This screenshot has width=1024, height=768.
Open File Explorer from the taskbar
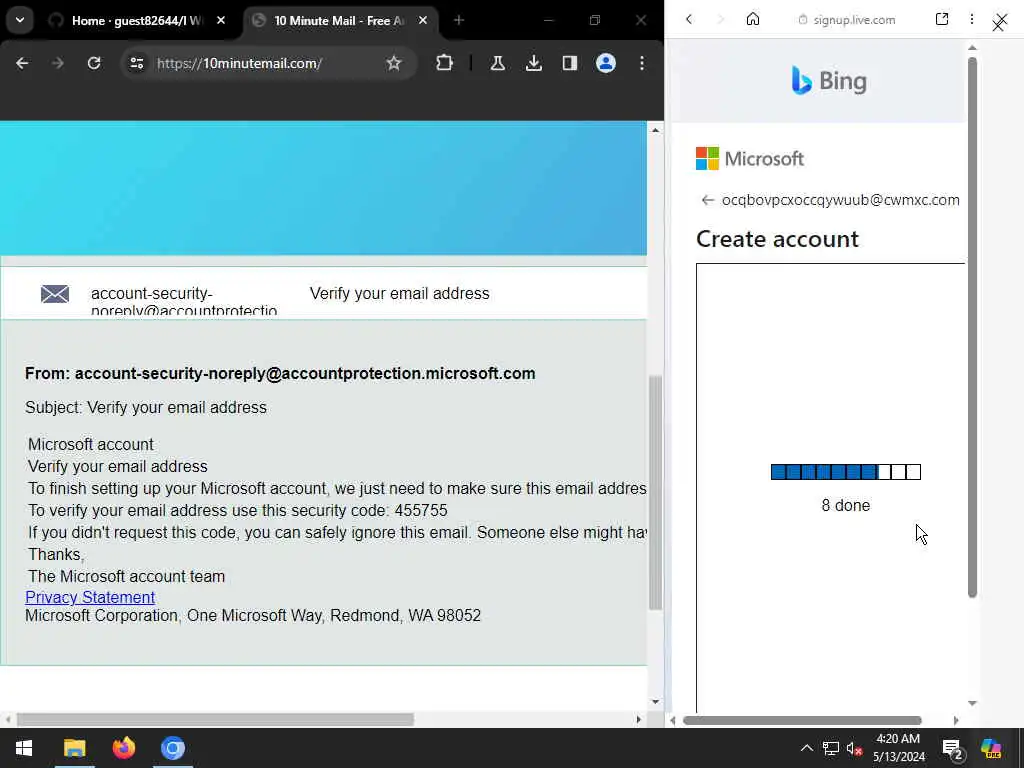[74, 748]
